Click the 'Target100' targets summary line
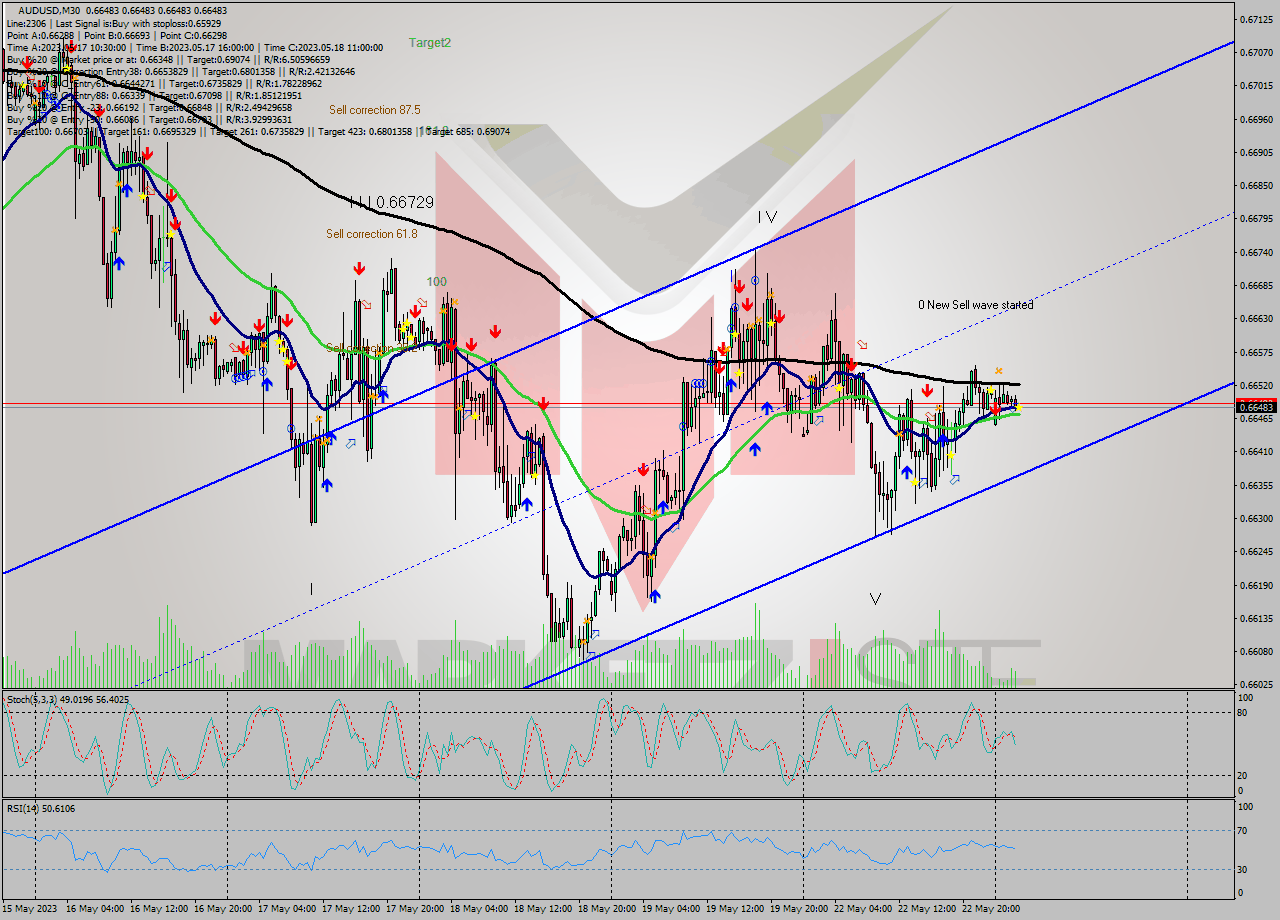Screen dimensions: 1280x920 coord(258,131)
